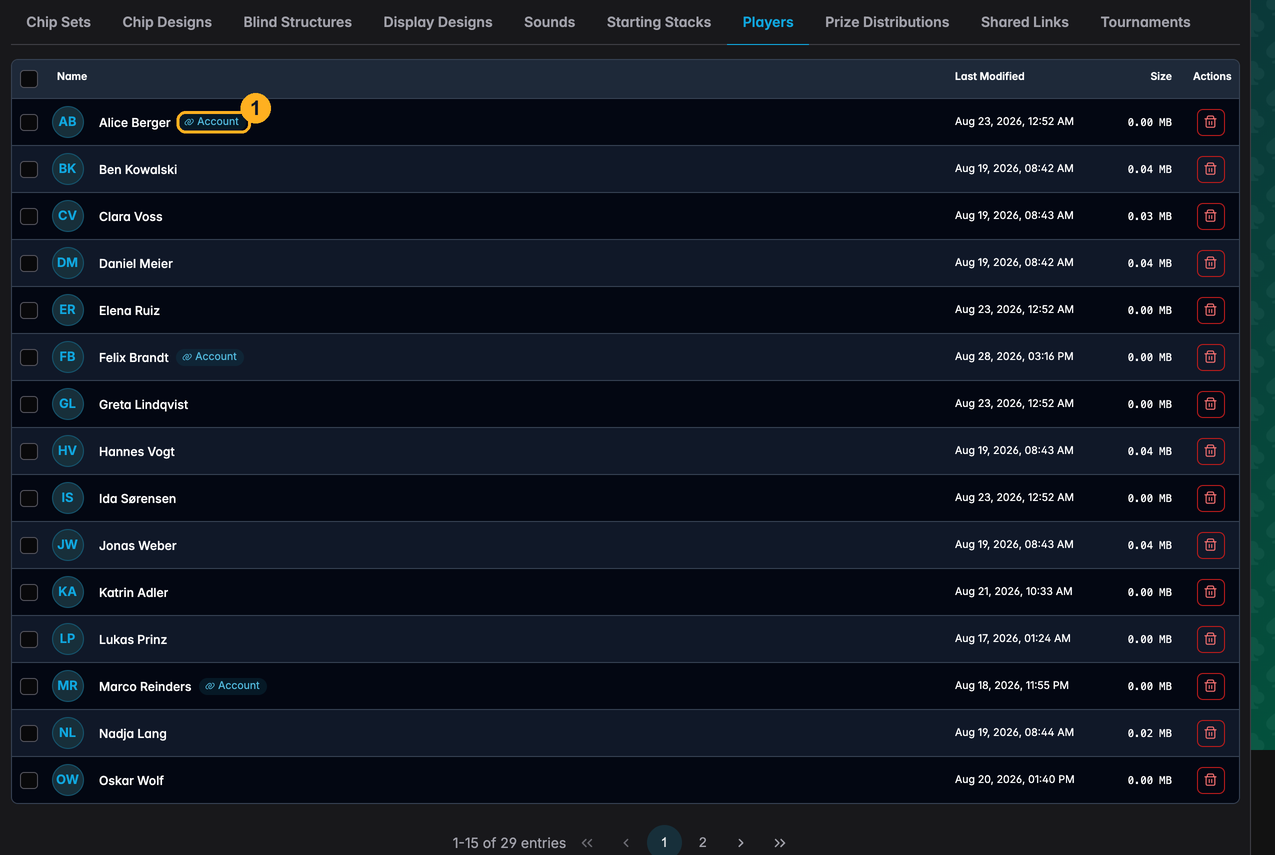
Task: Click date Aug 28, 2026, 03:16 PM
Action: click(x=1013, y=357)
